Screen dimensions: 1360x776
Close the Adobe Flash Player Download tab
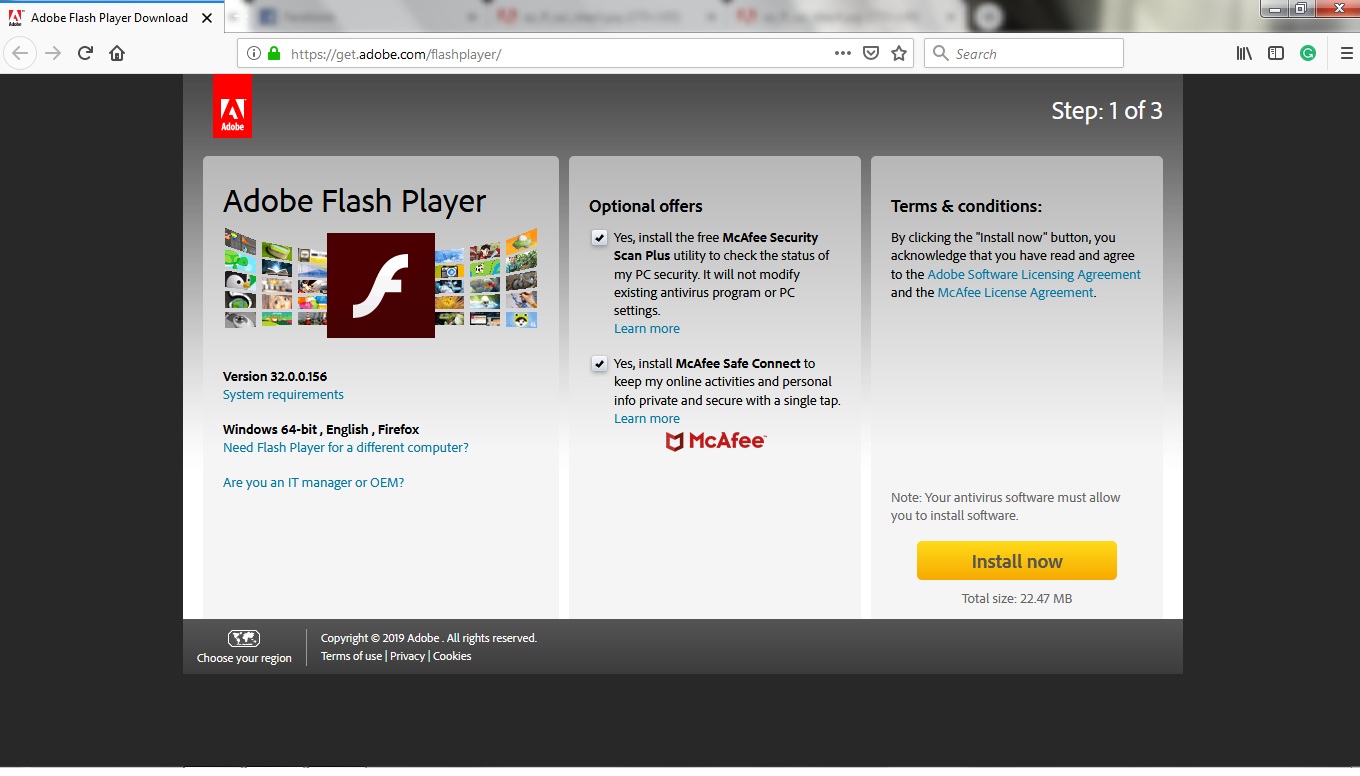pos(208,17)
